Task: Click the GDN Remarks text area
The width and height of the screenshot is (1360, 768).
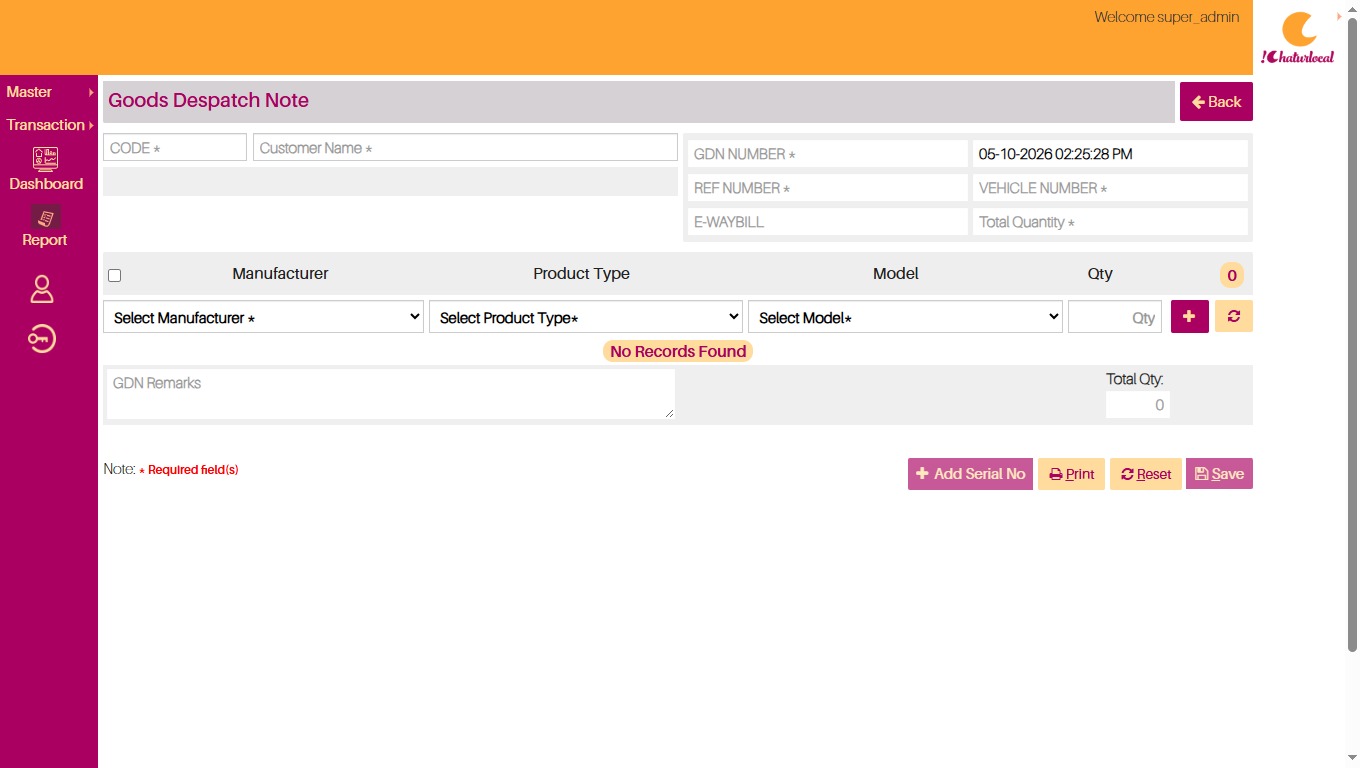Action: [x=391, y=394]
